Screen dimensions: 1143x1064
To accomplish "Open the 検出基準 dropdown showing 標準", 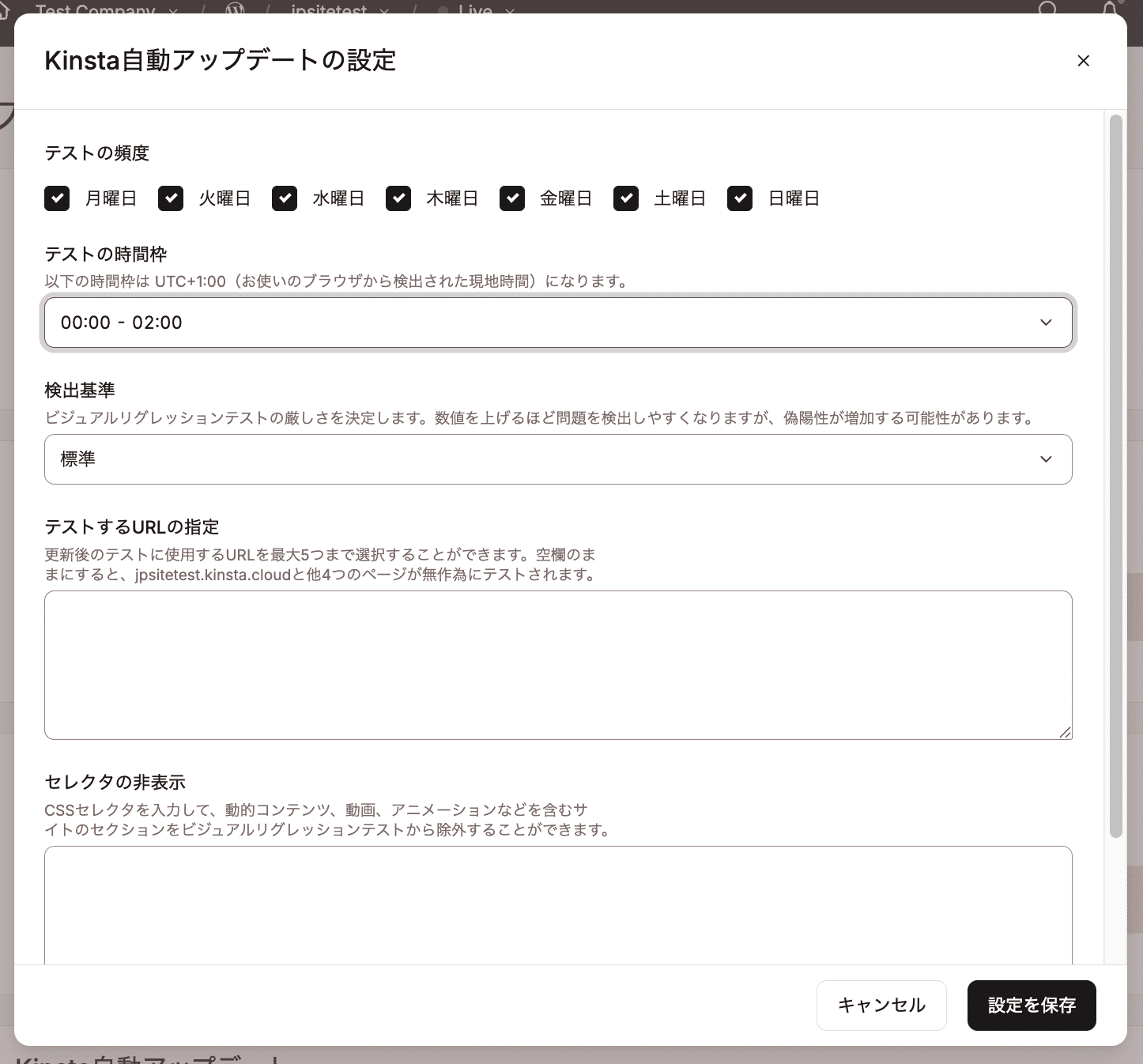I will coord(558,459).
